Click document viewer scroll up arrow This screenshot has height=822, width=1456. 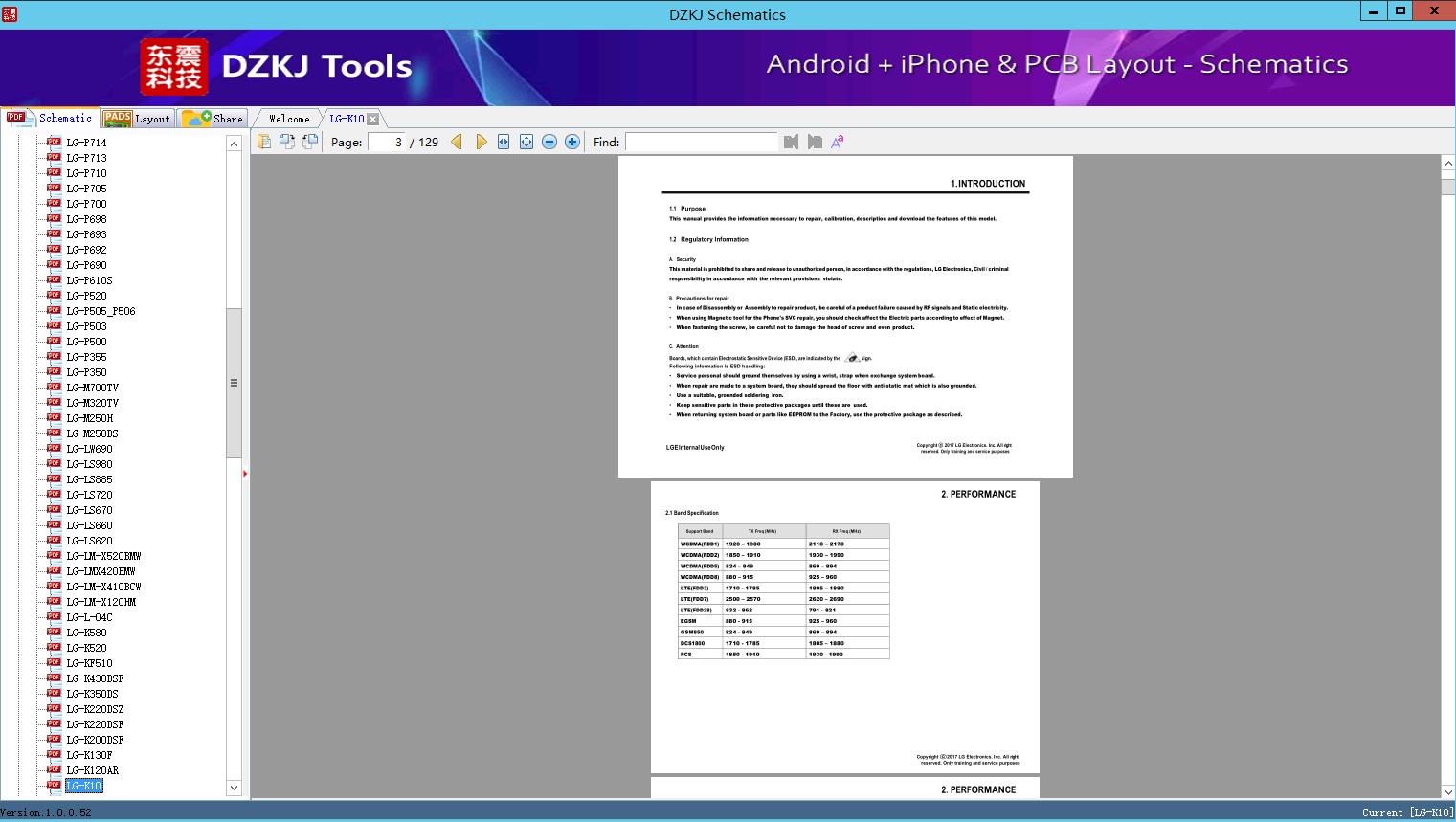(1448, 164)
